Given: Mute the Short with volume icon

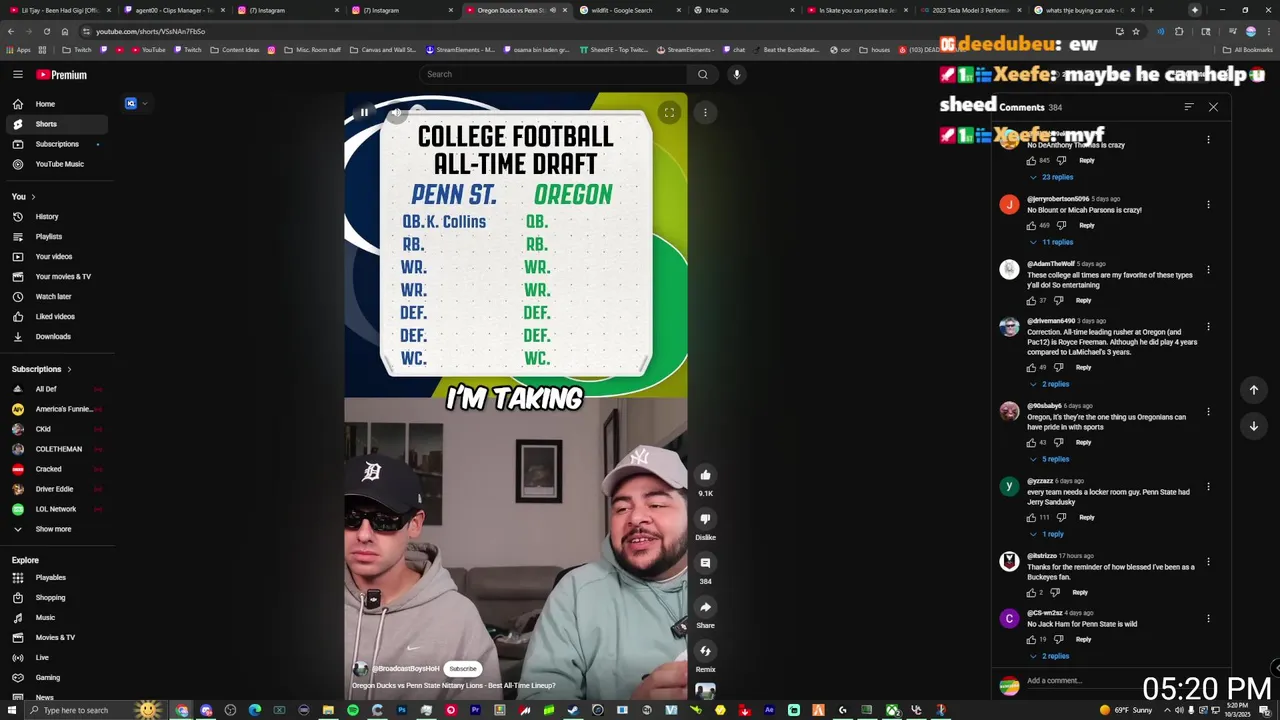Looking at the screenshot, I should point(397,112).
